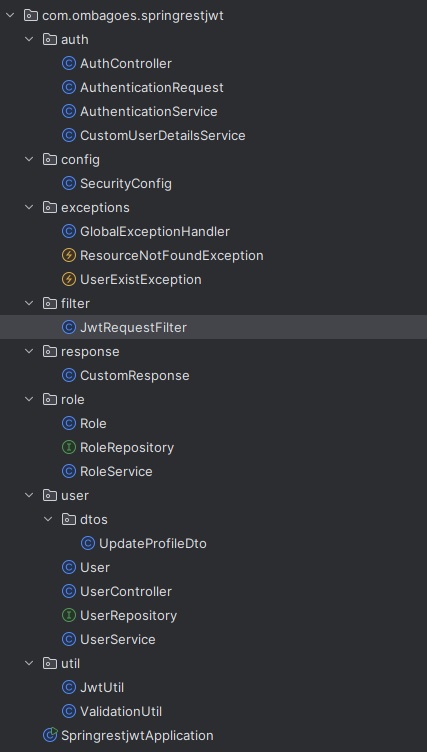The height and width of the screenshot is (752, 427).
Task: Collapse the dtos subpackage chevron
Action: (48, 518)
